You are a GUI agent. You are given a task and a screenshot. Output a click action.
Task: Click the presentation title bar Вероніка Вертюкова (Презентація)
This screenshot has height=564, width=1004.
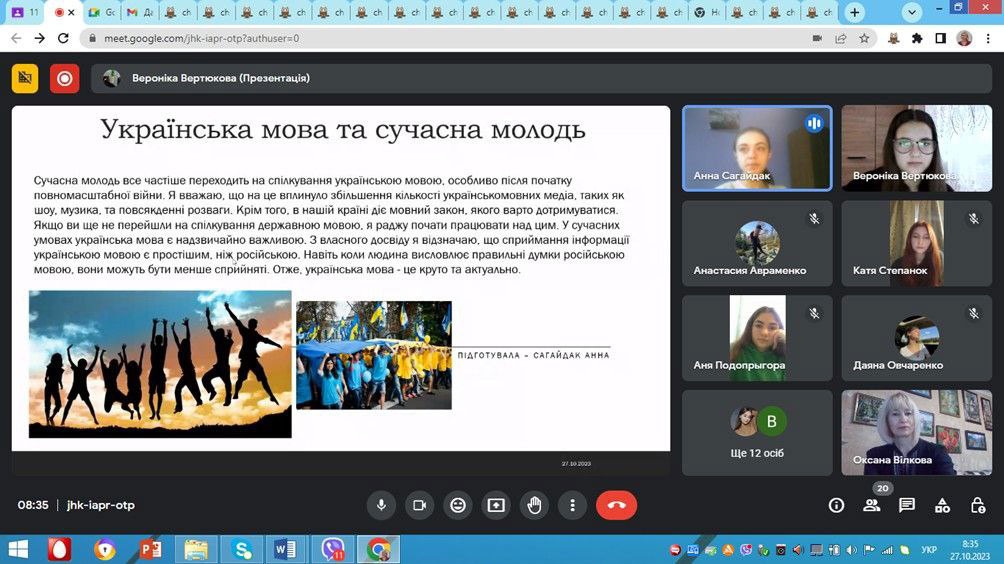coord(541,78)
